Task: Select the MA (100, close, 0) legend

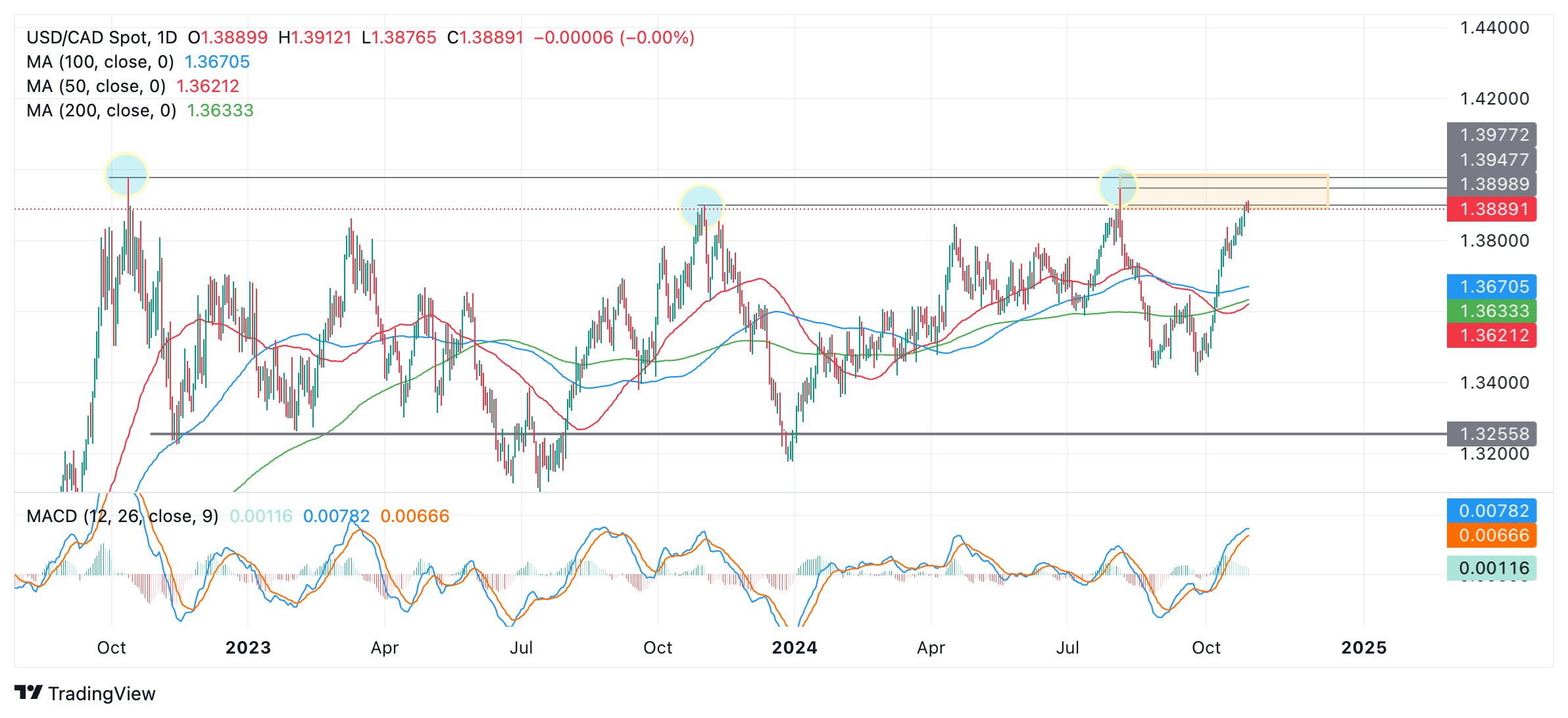Action: click(x=100, y=62)
